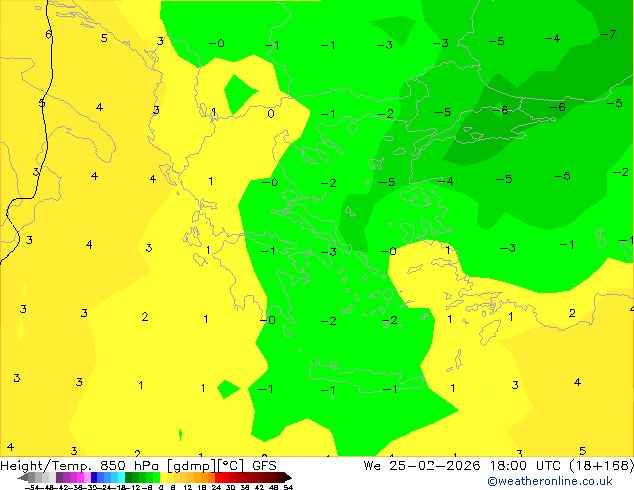Select the darkest green swatch in the legend
This screenshot has height=490, width=634.
[x=129, y=477]
